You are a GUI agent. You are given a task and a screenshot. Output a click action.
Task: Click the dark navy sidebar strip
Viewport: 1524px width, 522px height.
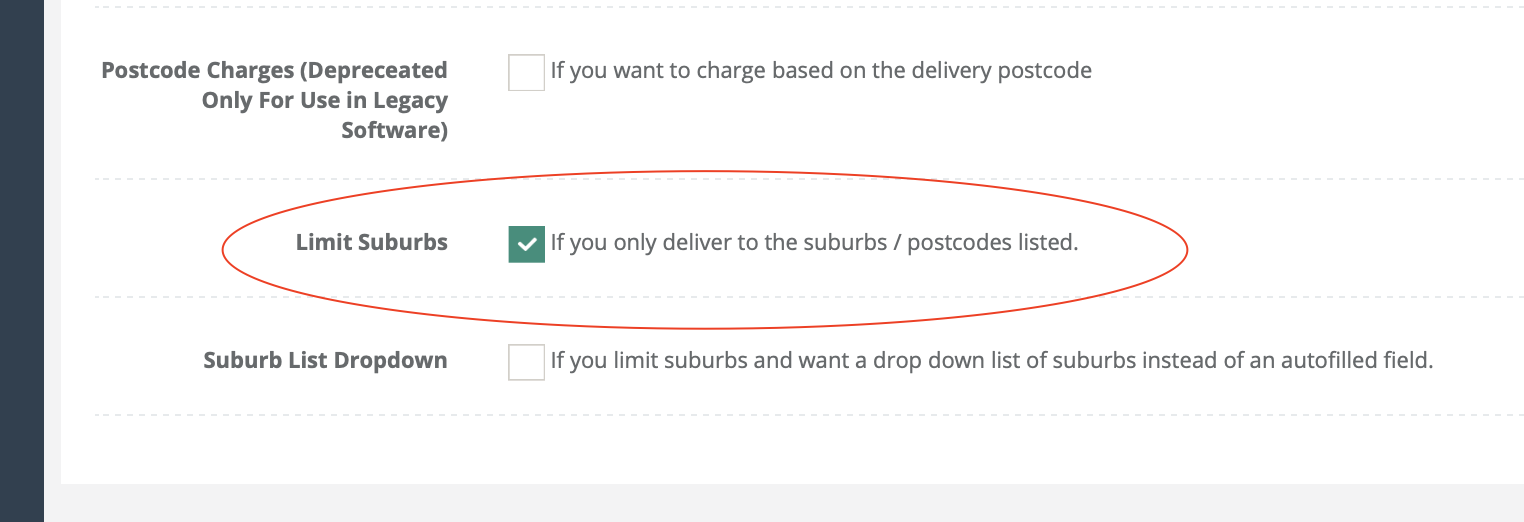tap(21, 260)
